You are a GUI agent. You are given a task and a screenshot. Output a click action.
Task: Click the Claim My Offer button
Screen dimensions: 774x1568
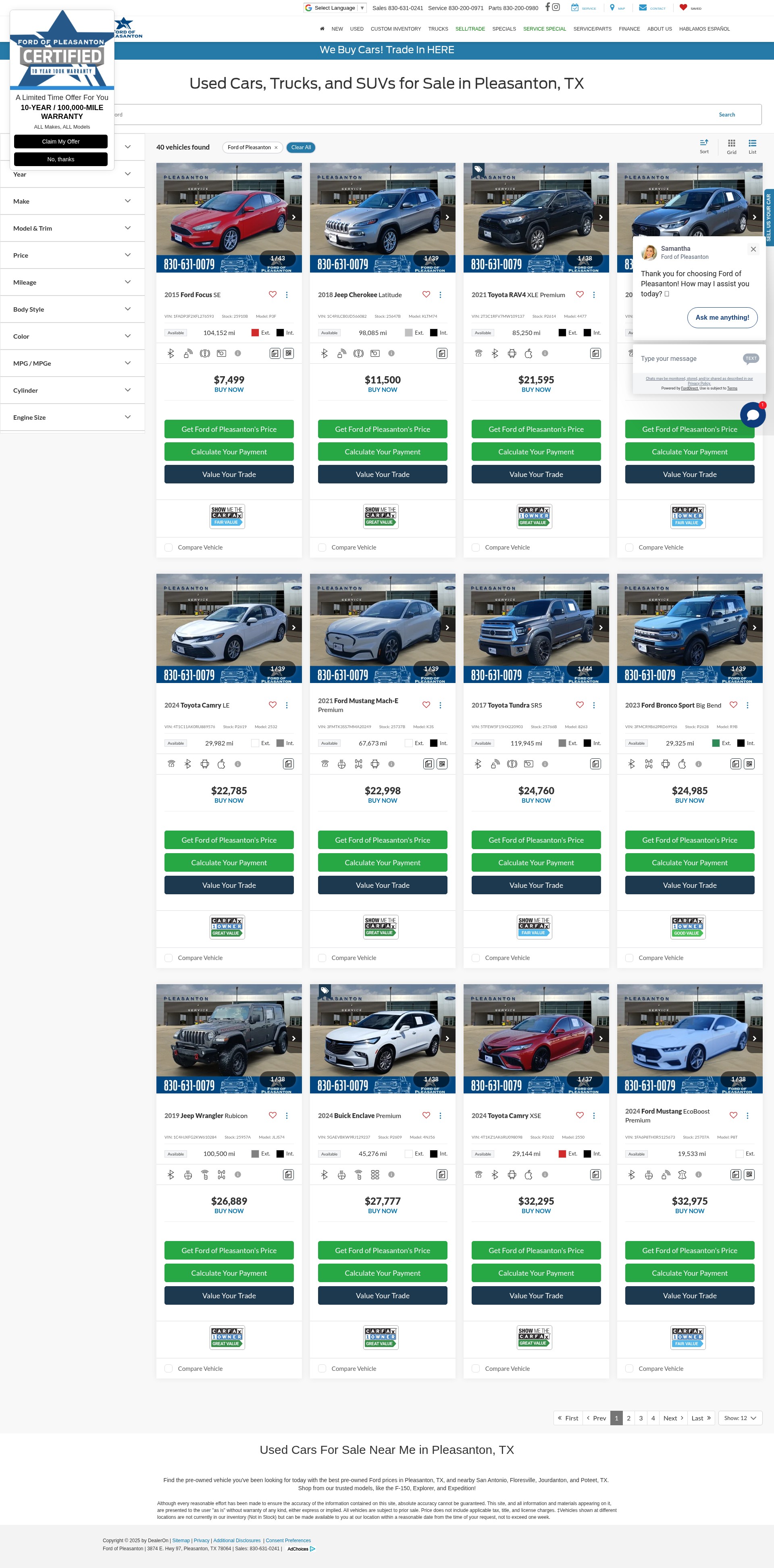click(x=61, y=141)
